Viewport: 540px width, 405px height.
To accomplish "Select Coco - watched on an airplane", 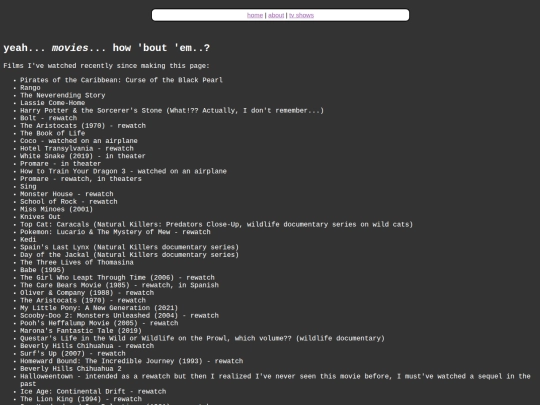I will point(79,141).
